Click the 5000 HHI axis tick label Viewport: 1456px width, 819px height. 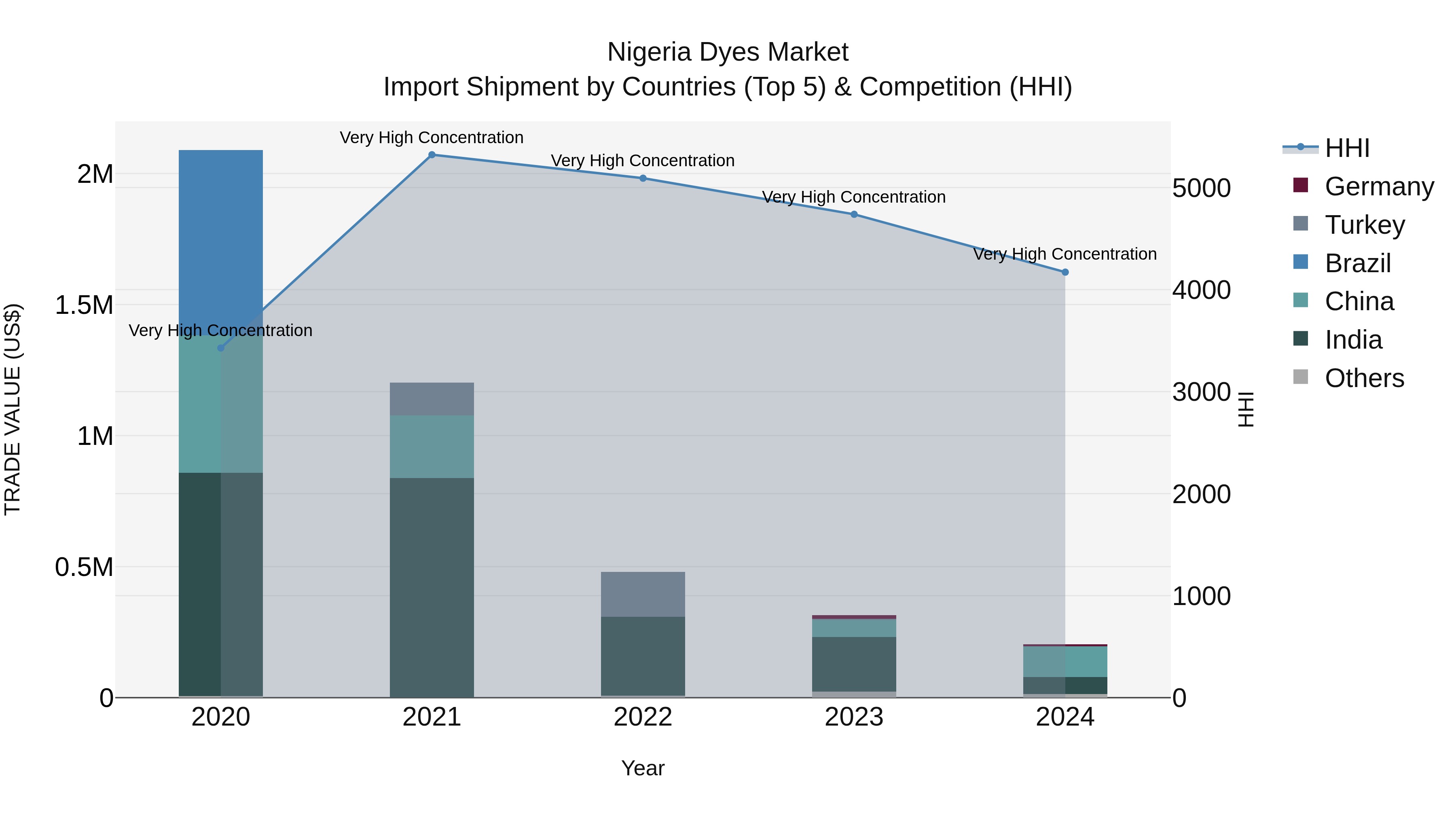click(x=1202, y=188)
